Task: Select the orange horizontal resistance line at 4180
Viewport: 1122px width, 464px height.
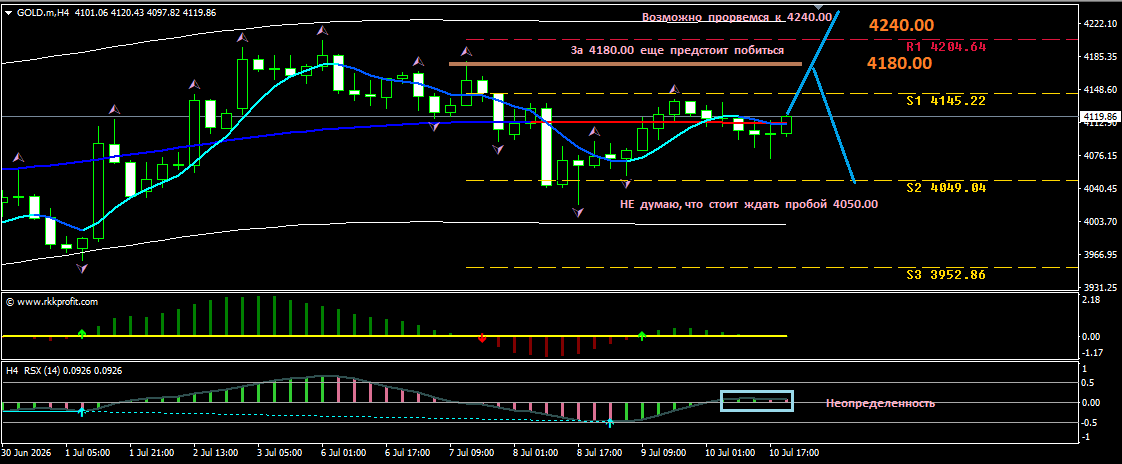Action: click(625, 64)
